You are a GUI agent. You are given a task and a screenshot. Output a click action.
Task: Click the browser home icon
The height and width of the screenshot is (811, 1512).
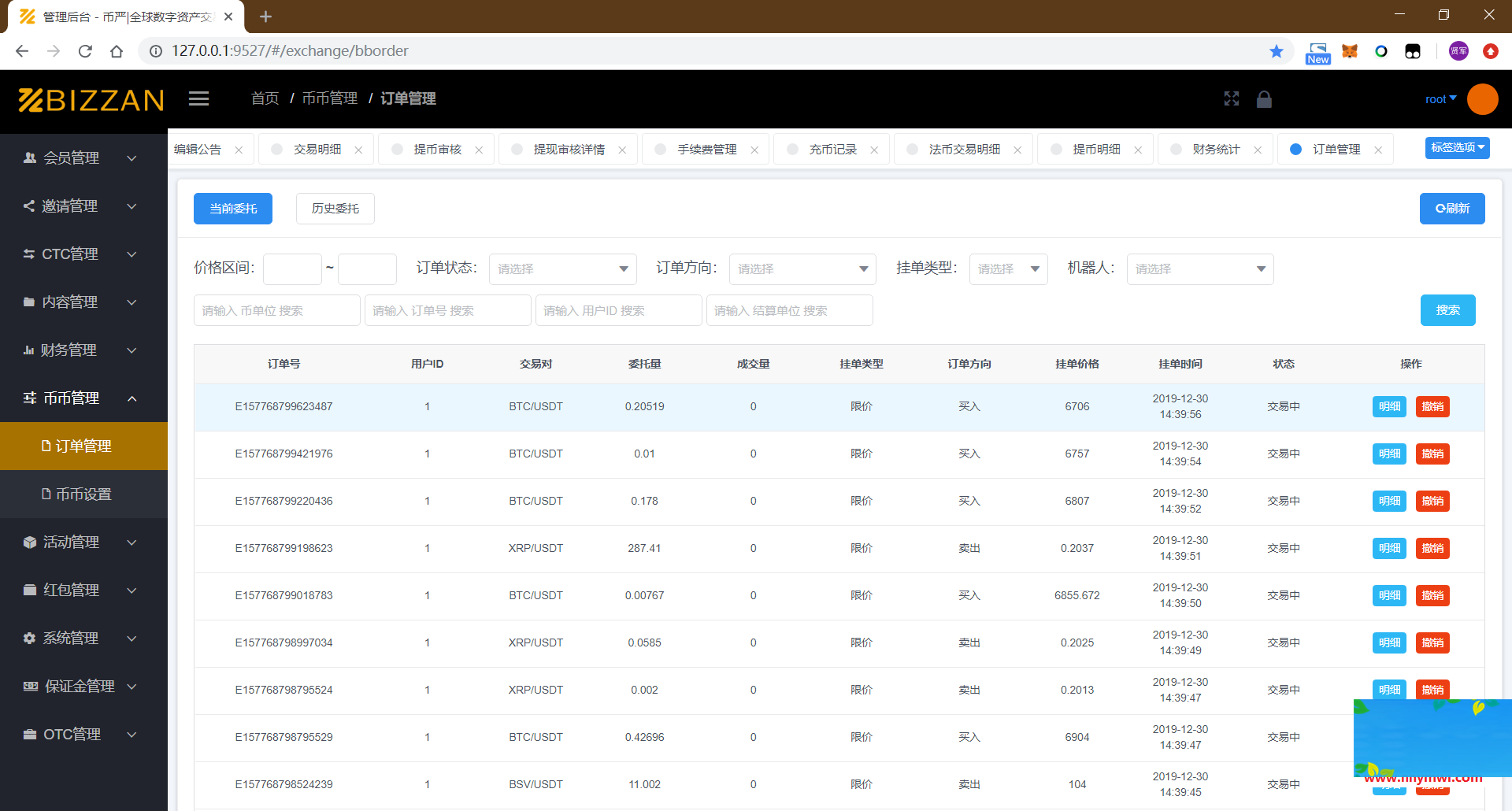click(x=117, y=51)
